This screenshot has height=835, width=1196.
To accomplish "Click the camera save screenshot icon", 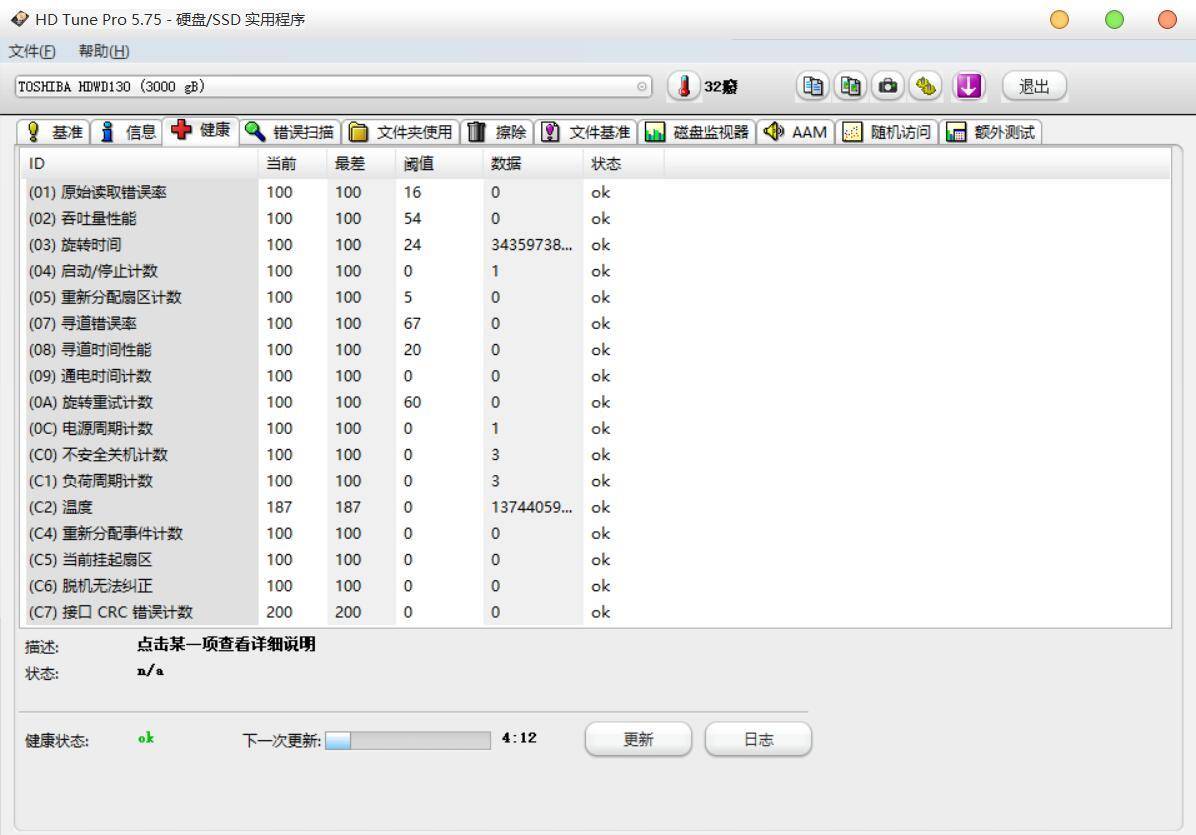I will click(888, 86).
